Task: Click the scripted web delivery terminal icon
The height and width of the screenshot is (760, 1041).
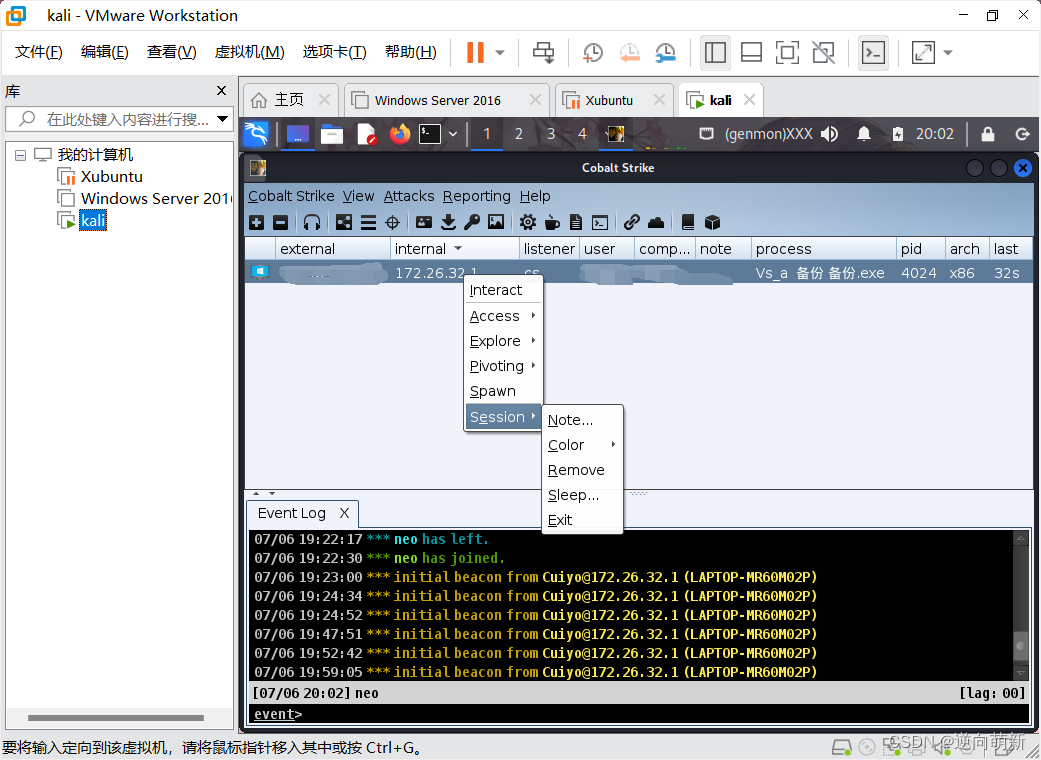Action: (600, 222)
